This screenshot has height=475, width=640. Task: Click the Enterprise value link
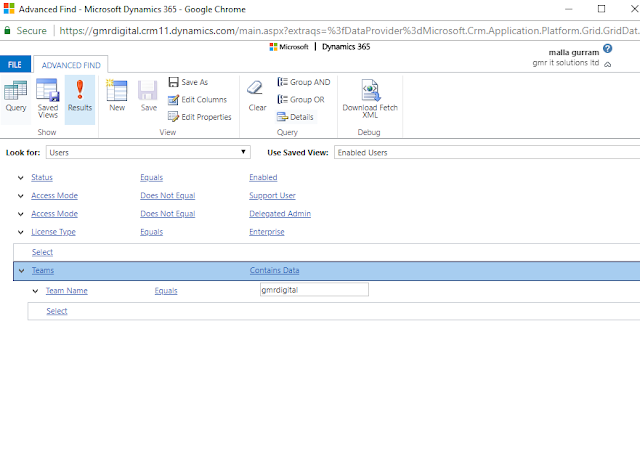267,232
